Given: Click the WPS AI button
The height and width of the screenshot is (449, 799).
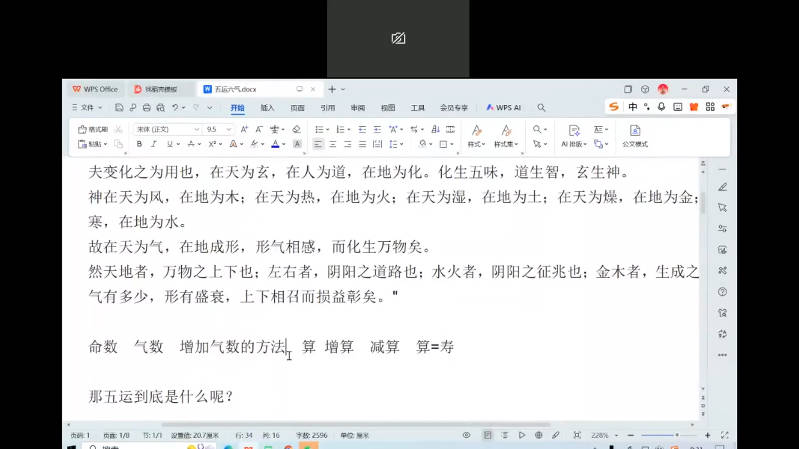Looking at the screenshot, I should coord(504,107).
